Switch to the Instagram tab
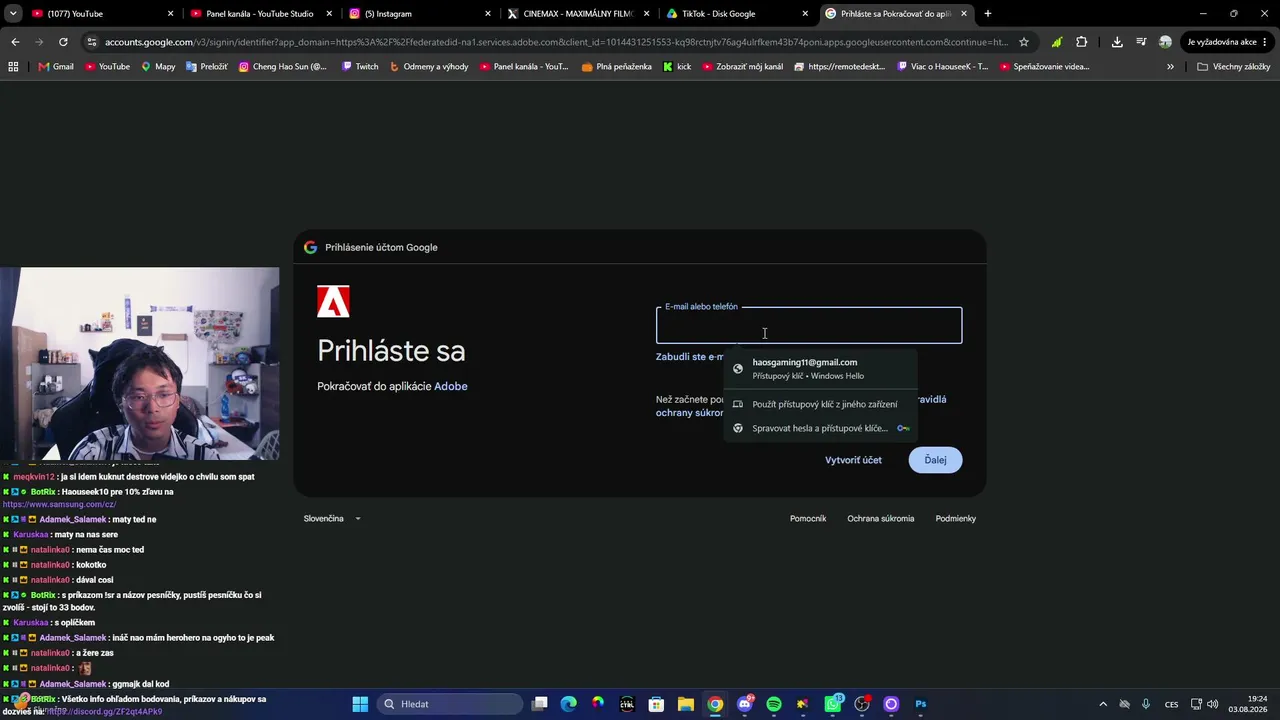 419,14
